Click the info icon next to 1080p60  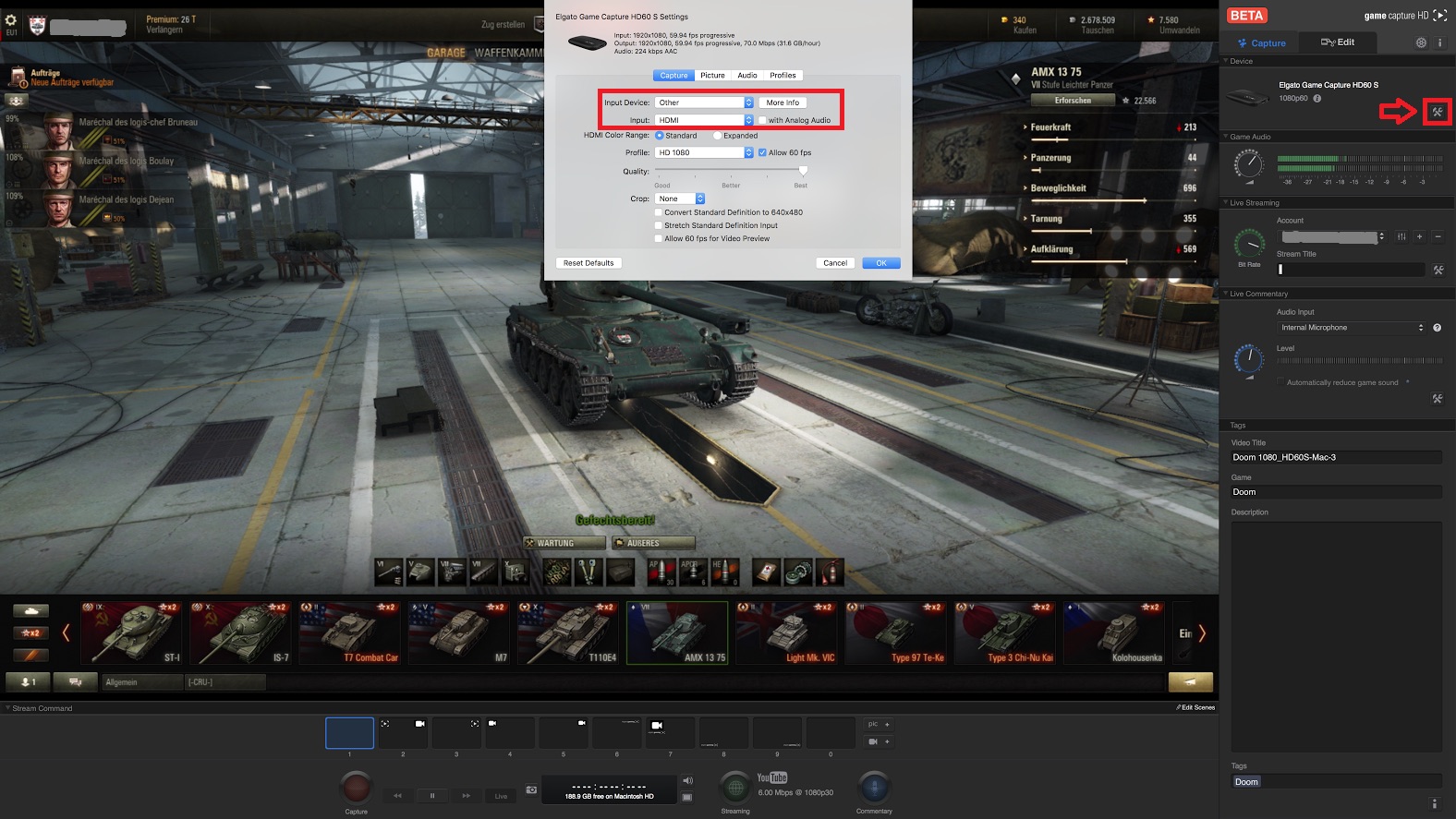(x=1316, y=98)
